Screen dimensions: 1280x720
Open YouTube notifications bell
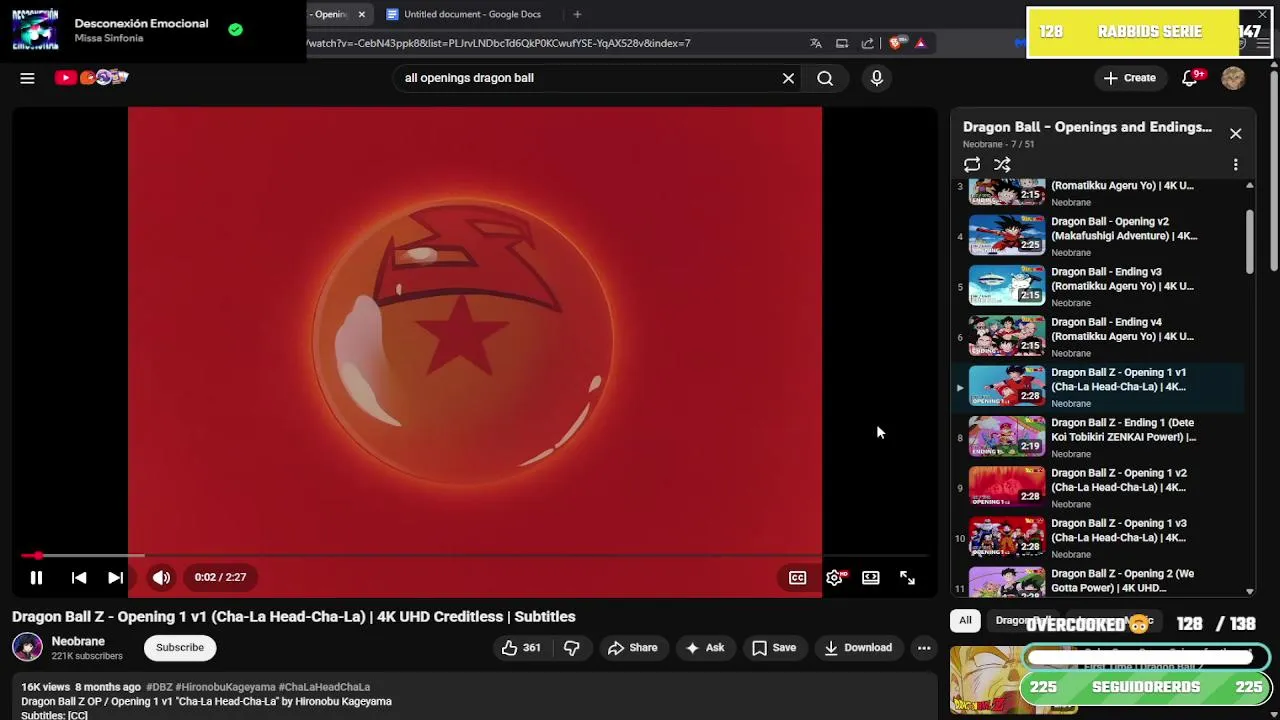[1190, 78]
